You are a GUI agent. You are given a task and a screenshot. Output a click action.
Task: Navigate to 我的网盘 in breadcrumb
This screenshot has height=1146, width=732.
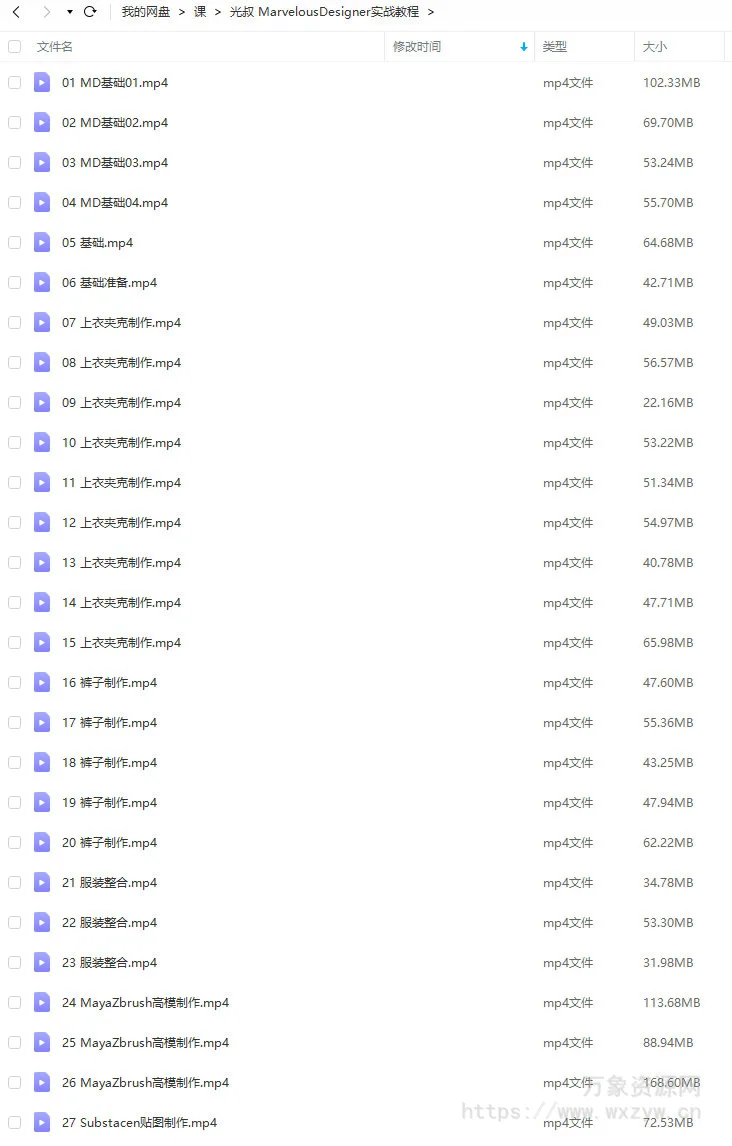click(x=145, y=12)
